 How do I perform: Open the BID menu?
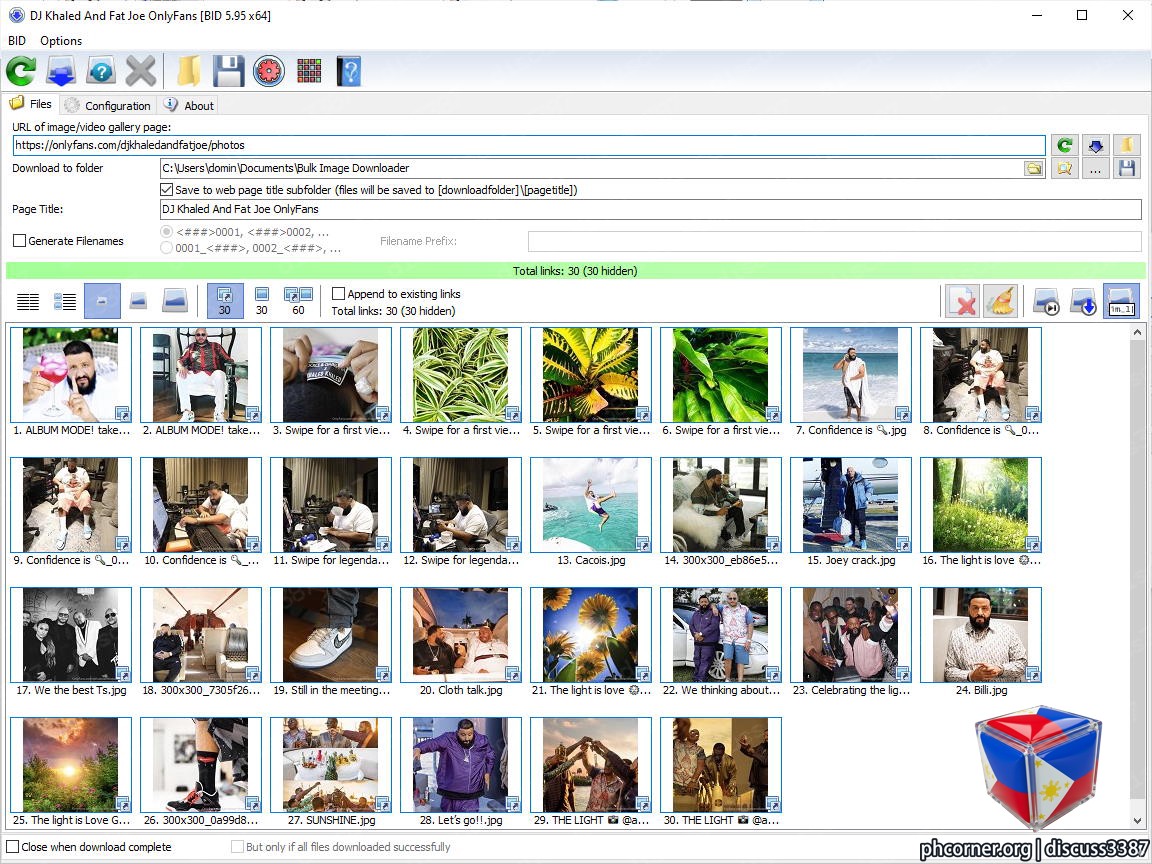pyautogui.click(x=17, y=41)
